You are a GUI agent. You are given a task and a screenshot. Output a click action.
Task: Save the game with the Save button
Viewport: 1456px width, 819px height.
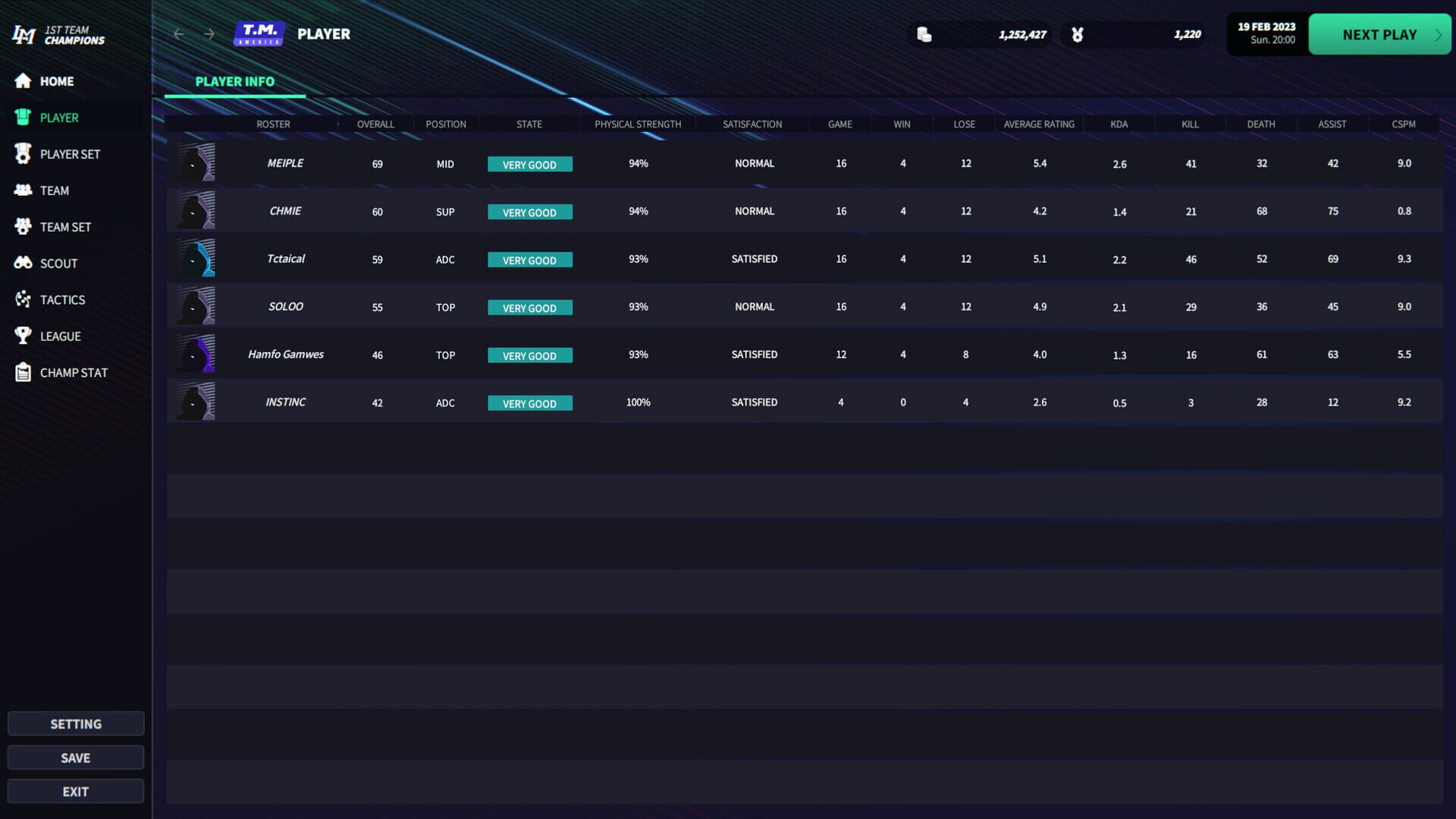coord(75,757)
